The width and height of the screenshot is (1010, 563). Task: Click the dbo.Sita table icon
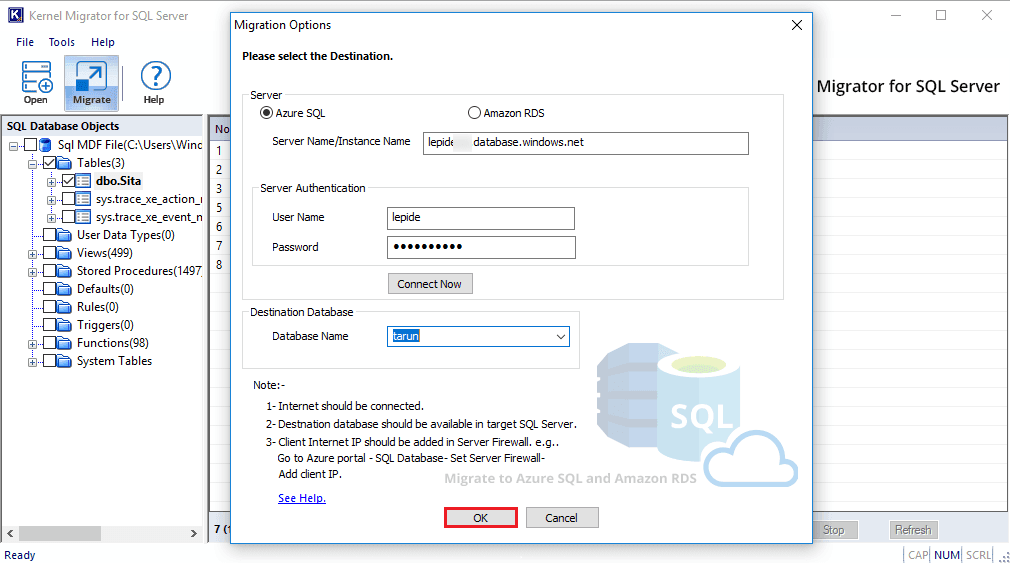[x=83, y=181]
